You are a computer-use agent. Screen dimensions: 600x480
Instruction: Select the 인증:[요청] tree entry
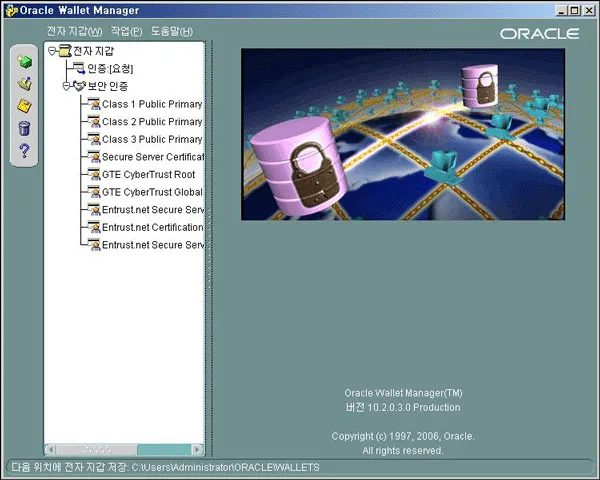(x=110, y=69)
